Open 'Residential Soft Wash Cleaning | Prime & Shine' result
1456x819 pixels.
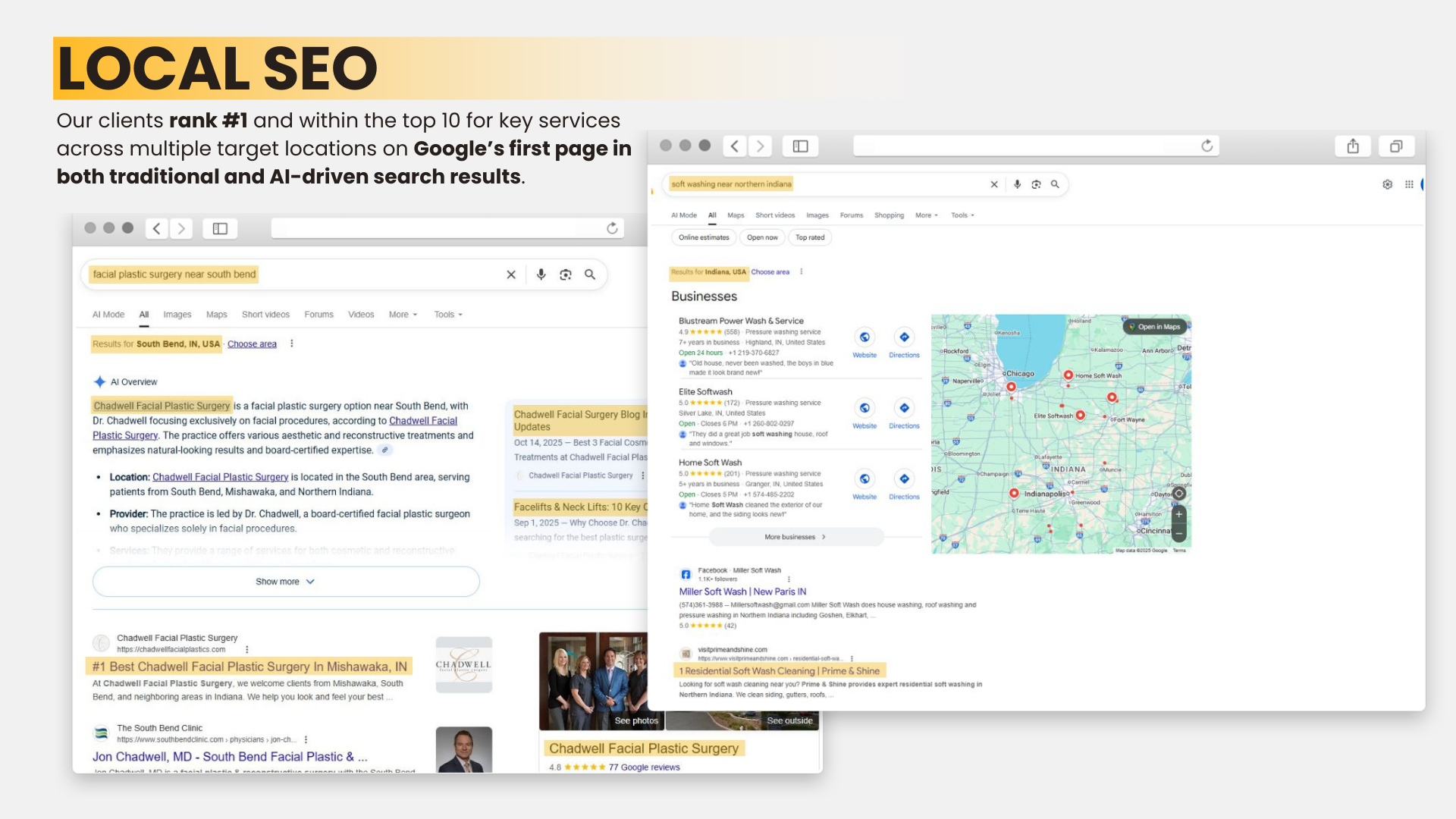pyautogui.click(x=779, y=671)
